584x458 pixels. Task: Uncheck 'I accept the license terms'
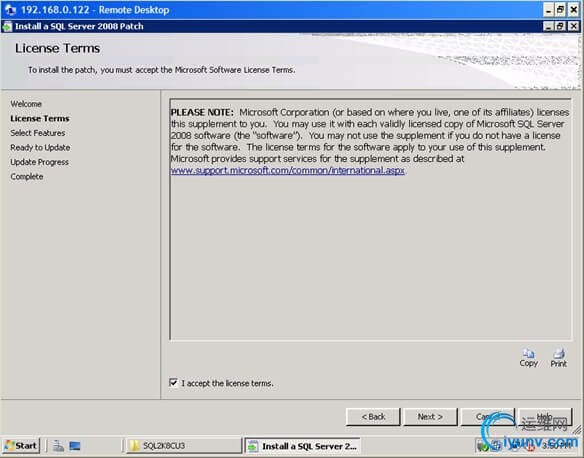[174, 382]
